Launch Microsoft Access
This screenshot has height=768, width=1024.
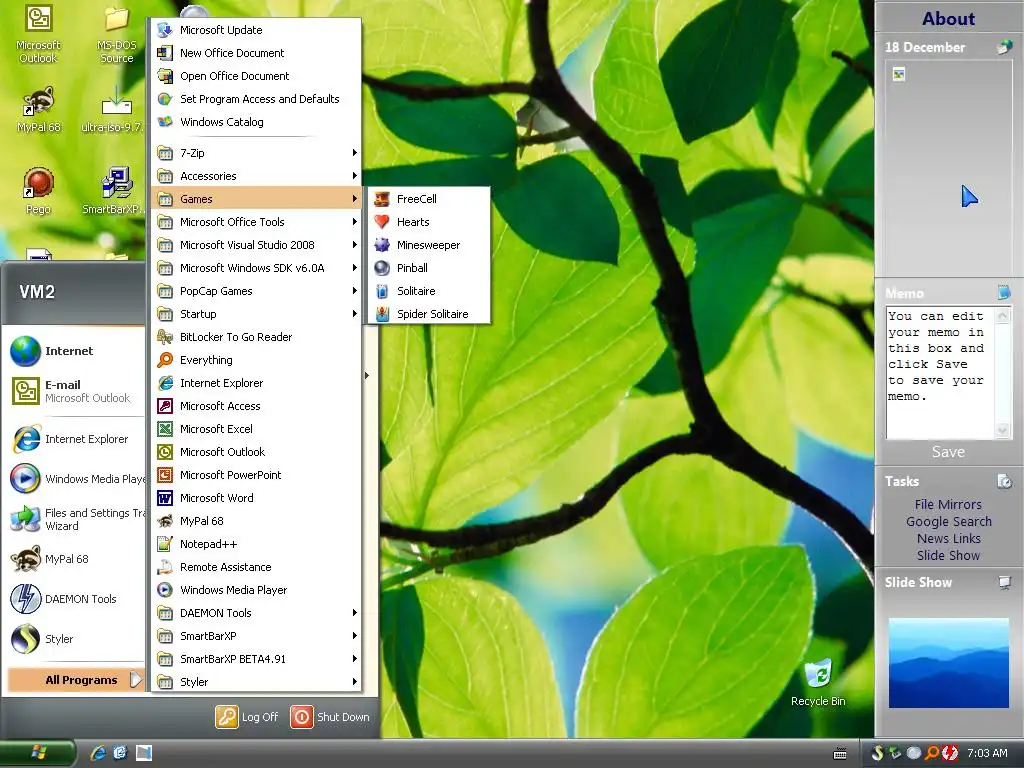pyautogui.click(x=257, y=406)
